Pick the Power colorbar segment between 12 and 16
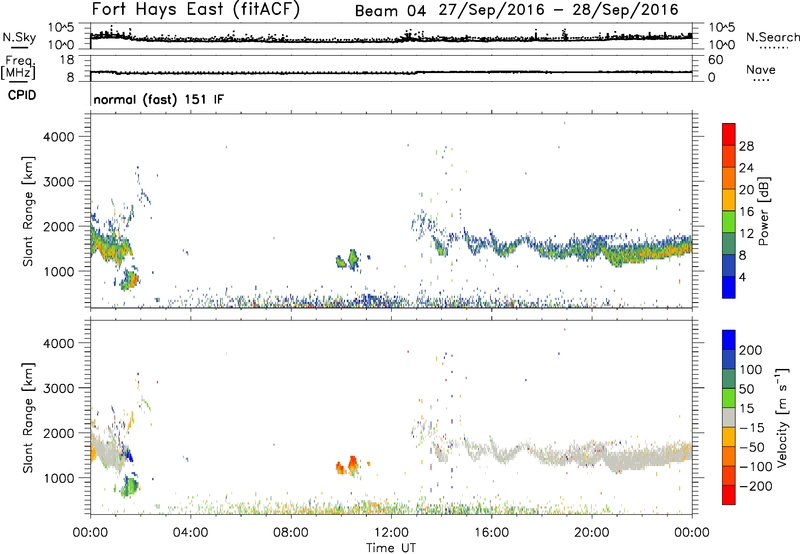Image resolution: width=800 pixels, height=554 pixels. tap(729, 221)
